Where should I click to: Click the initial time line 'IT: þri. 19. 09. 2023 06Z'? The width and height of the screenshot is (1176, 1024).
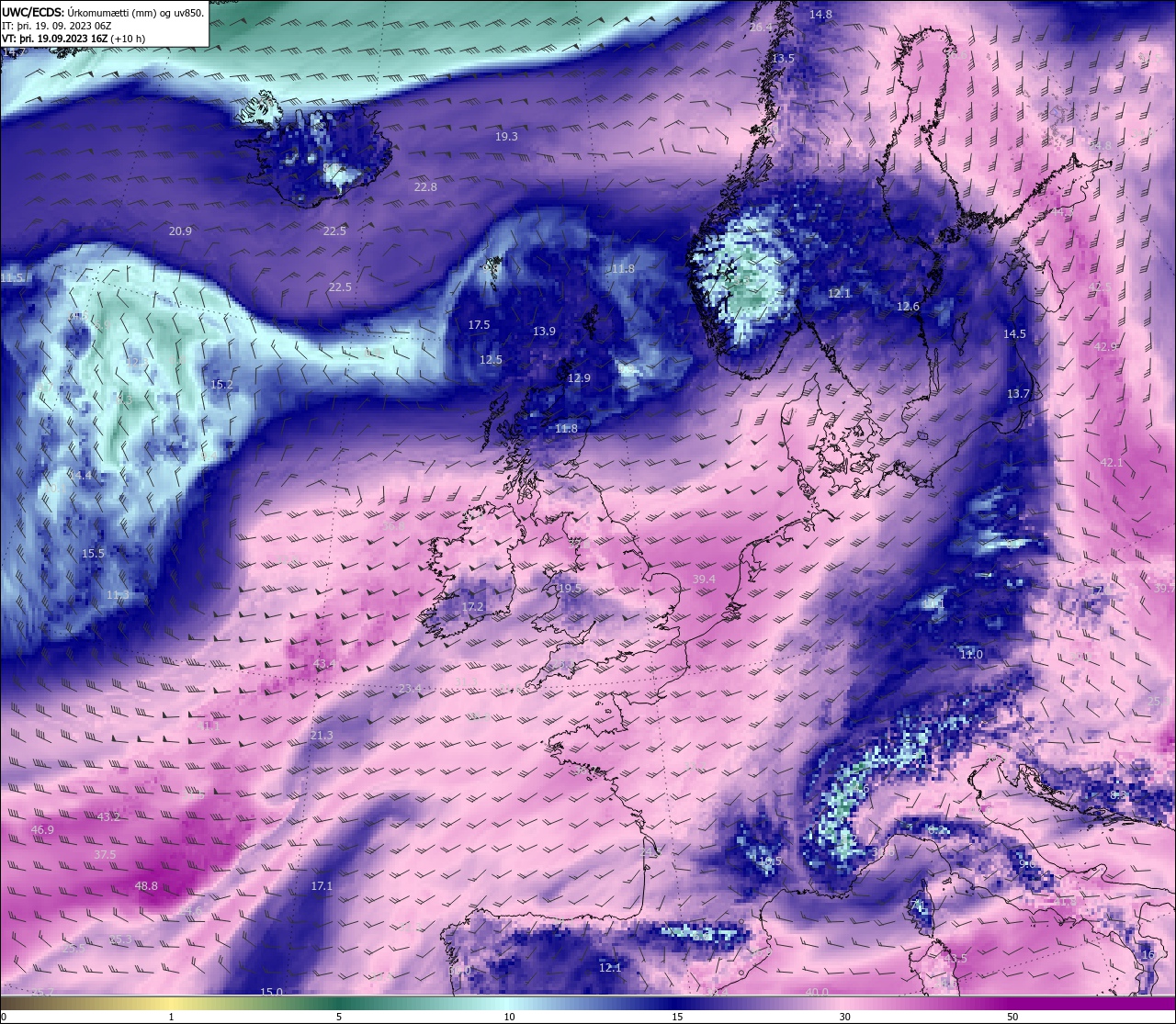pyautogui.click(x=57, y=26)
